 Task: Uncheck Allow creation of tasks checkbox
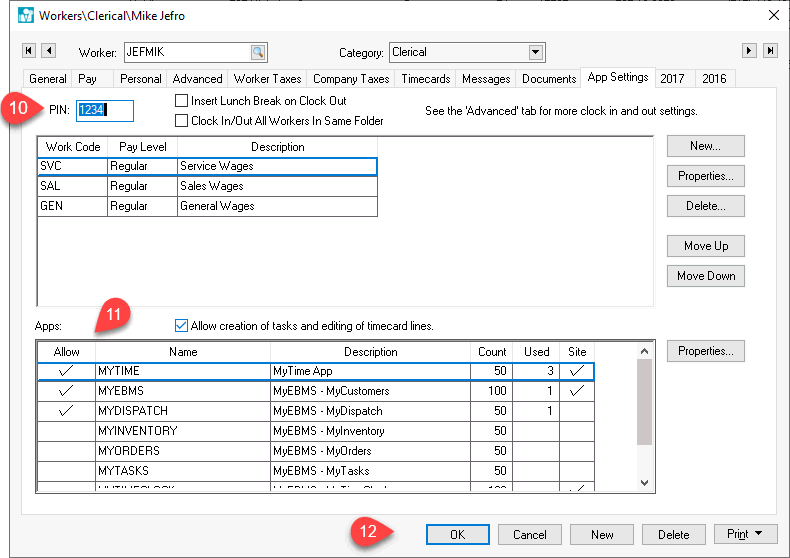pos(181,326)
